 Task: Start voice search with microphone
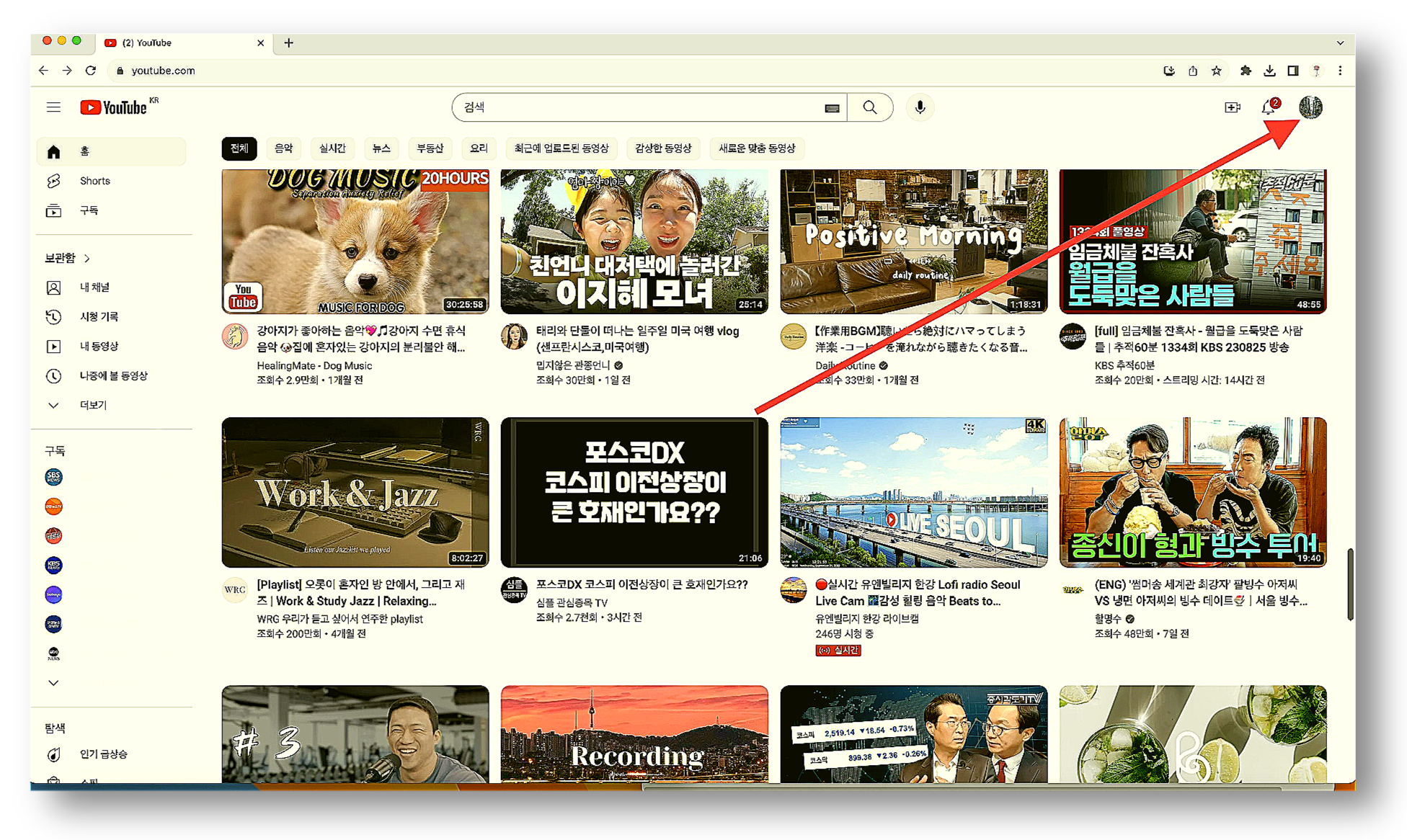(920, 107)
